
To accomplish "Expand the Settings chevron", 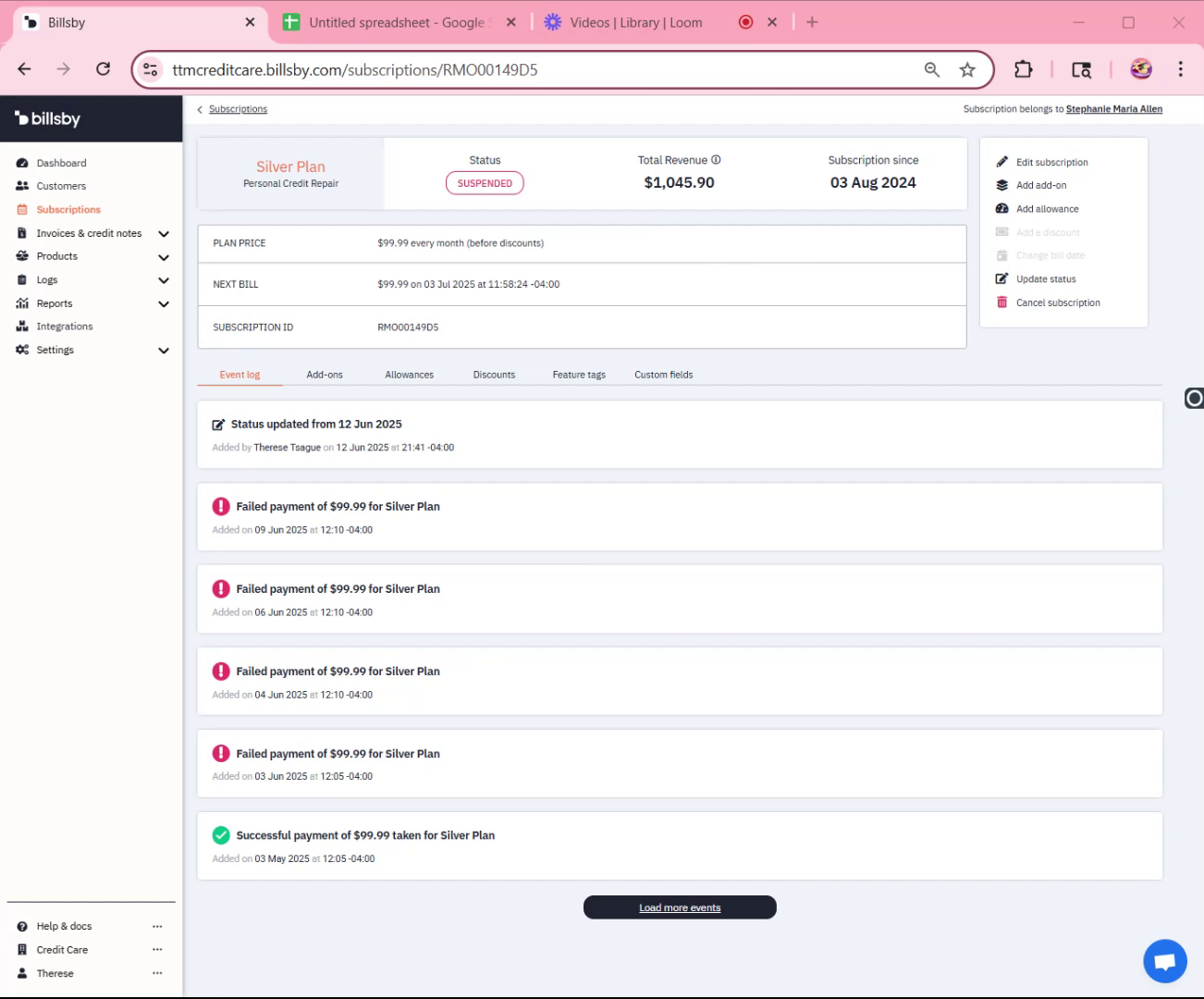I will [164, 351].
